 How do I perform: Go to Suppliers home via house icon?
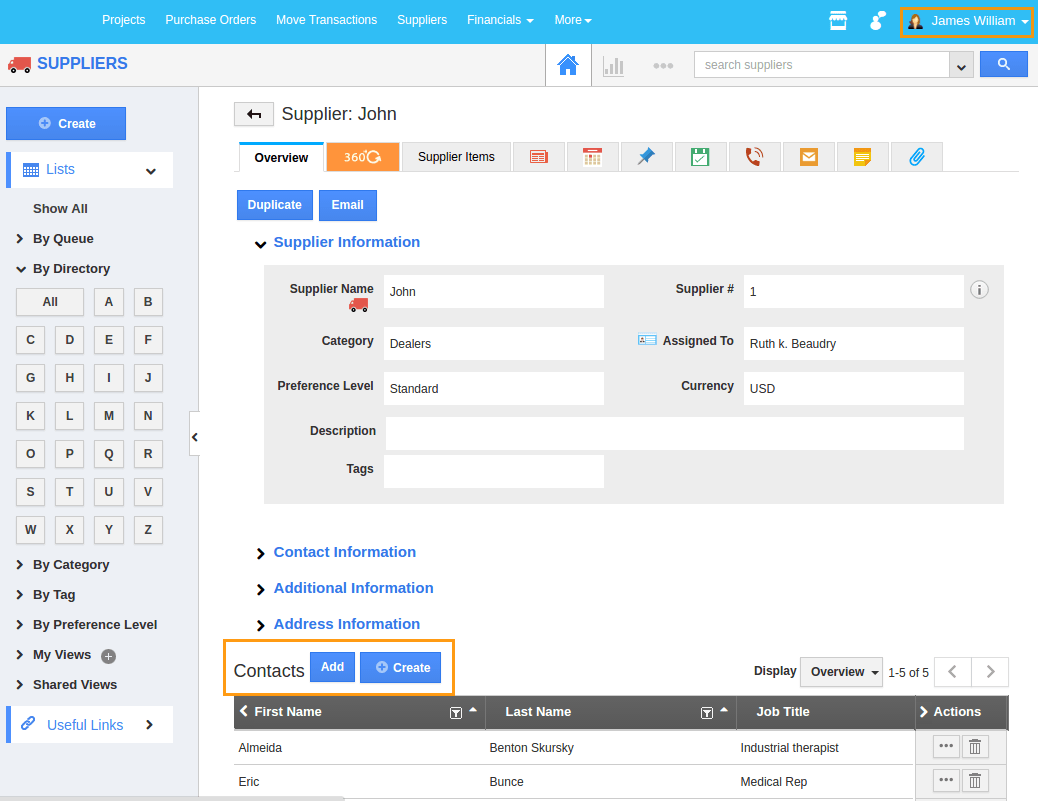coord(568,65)
